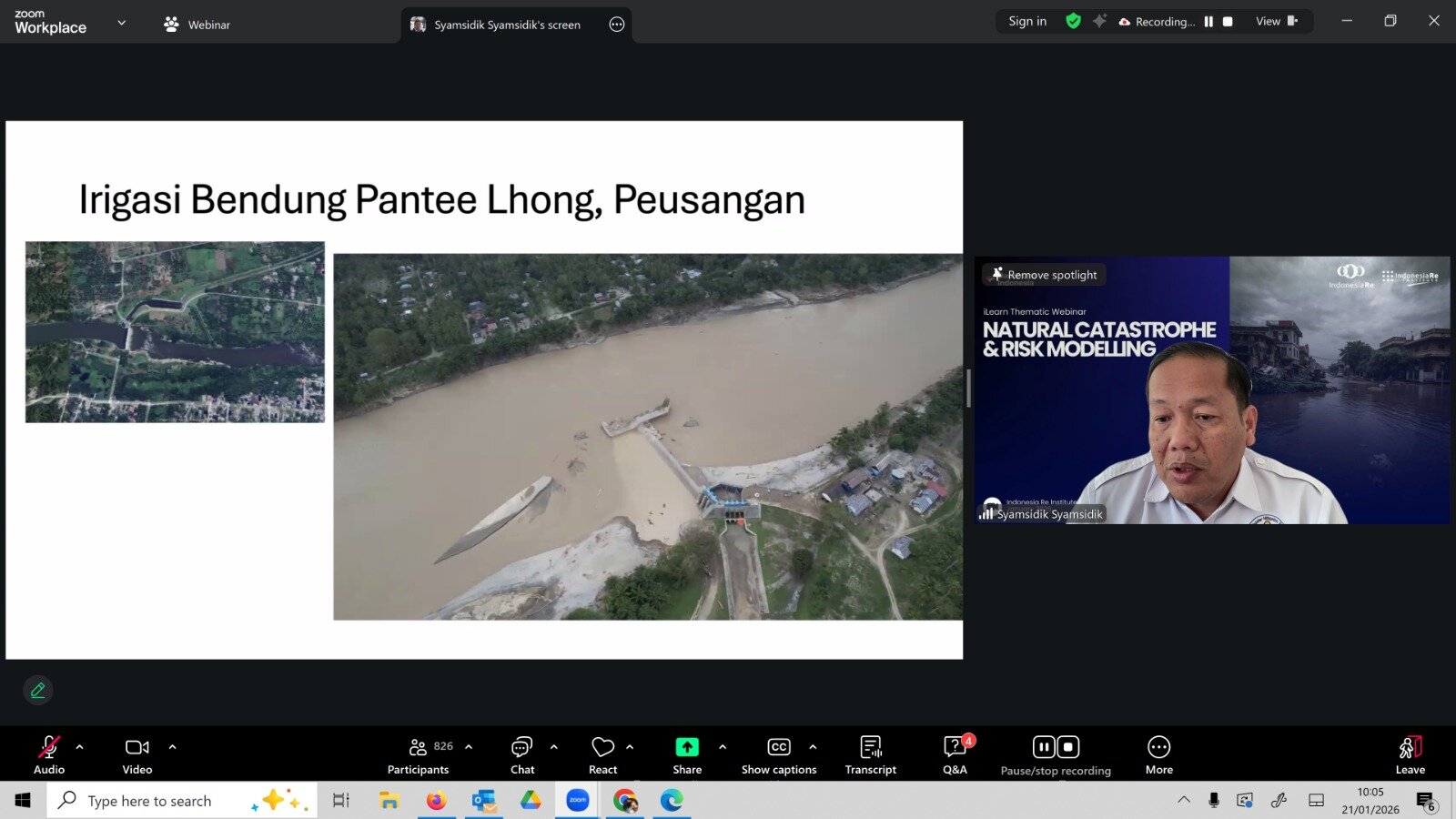Unmute the microphone with Audio button
The width and height of the screenshot is (1456, 819).
tap(49, 754)
